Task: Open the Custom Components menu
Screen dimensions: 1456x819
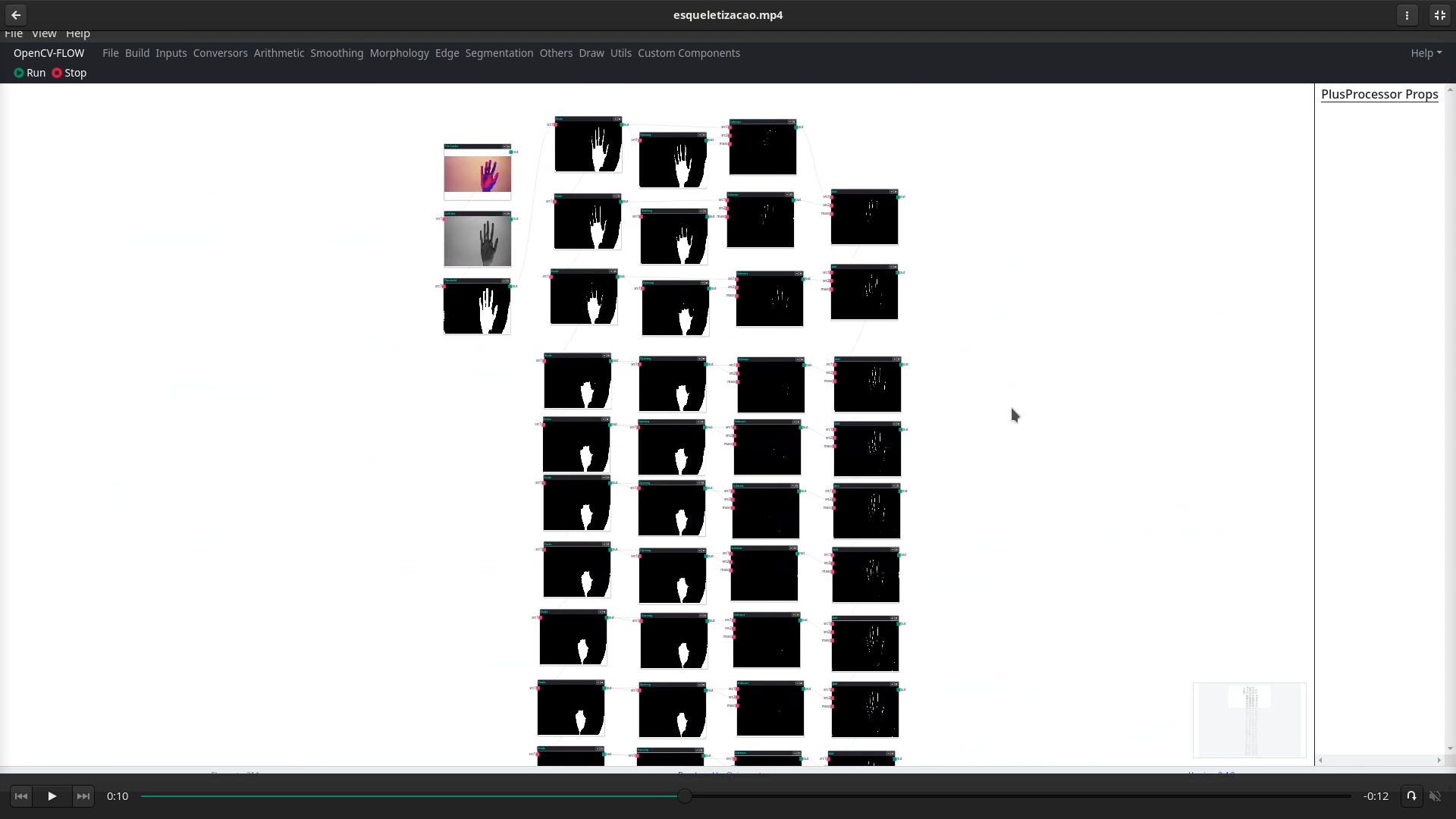Action: 689,53
